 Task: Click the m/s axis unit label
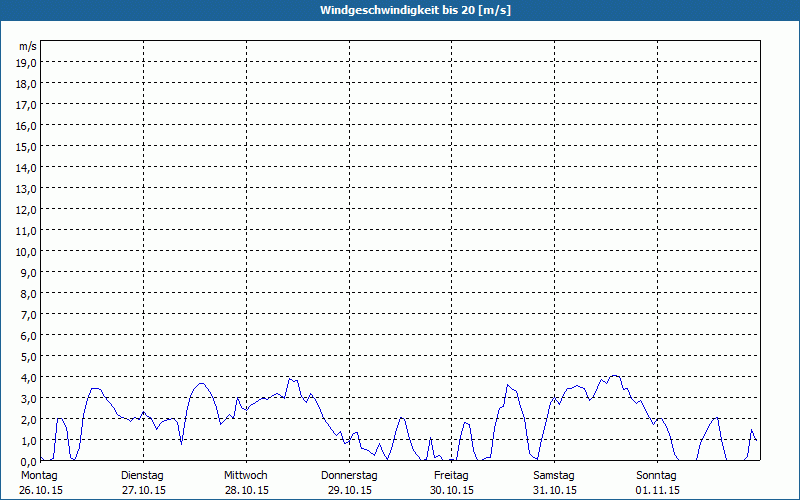click(x=28, y=46)
